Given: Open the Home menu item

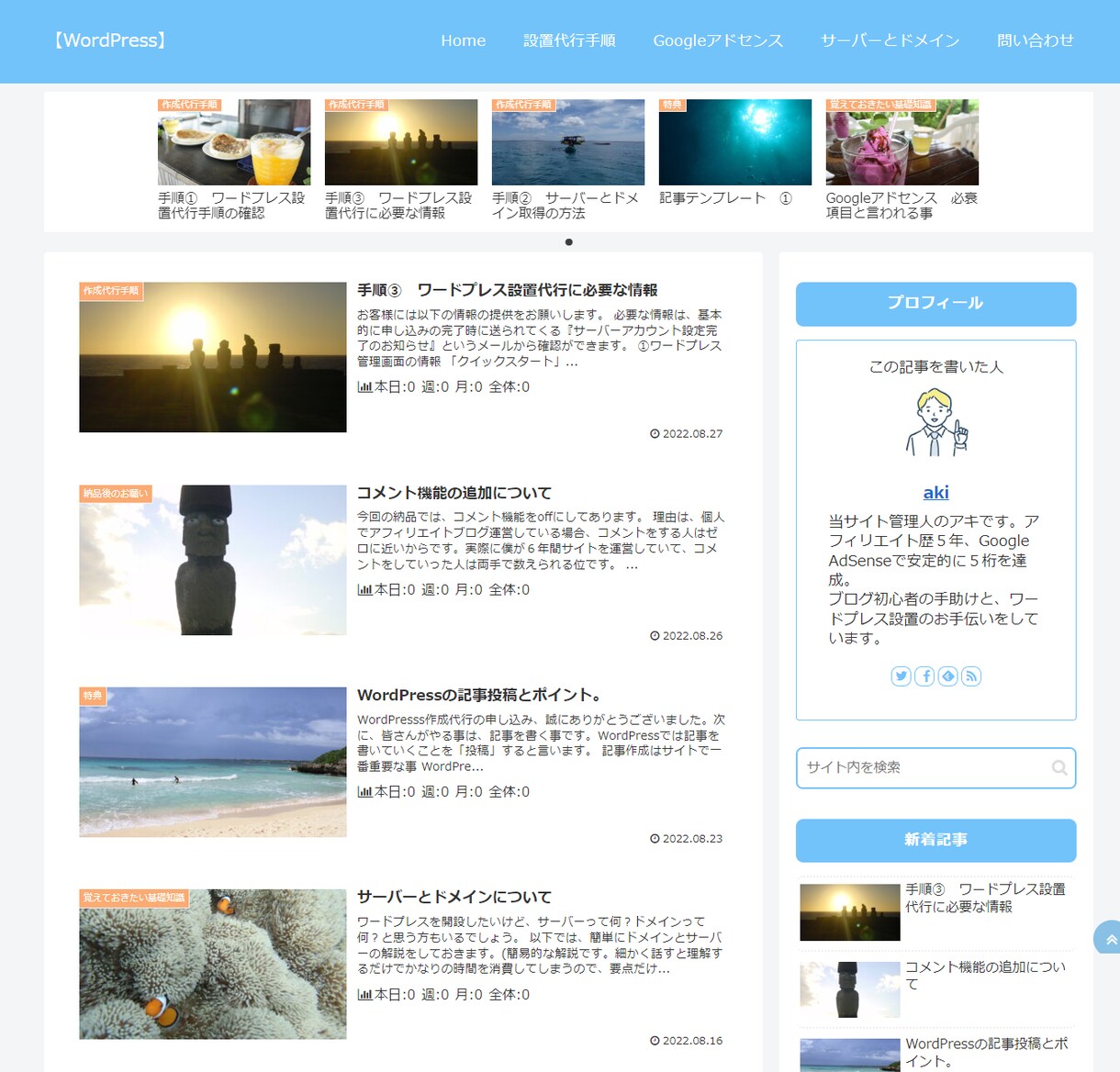Looking at the screenshot, I should click(463, 40).
